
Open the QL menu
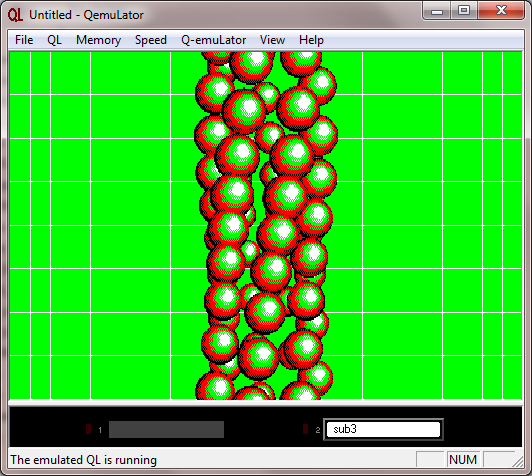54,40
